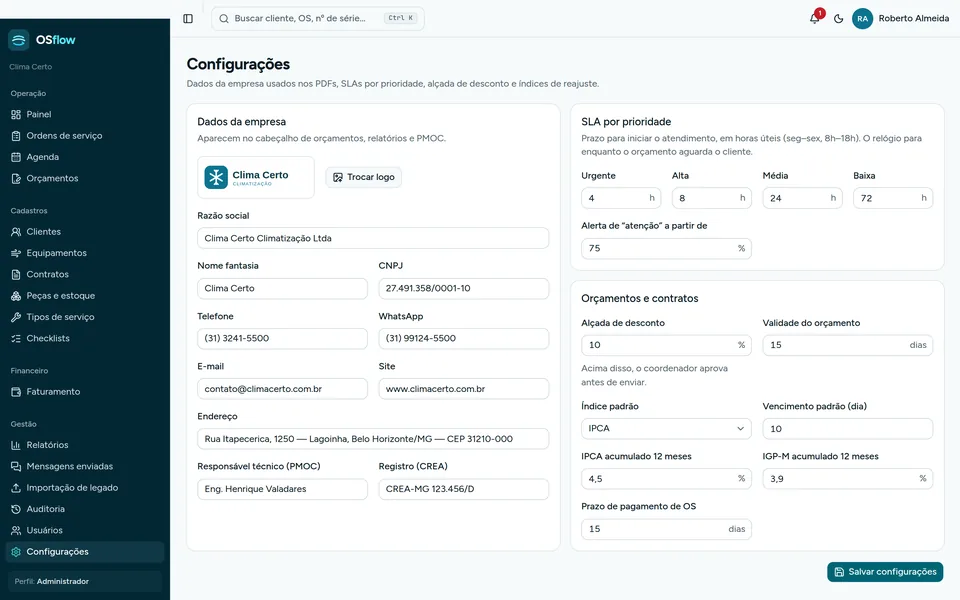Click the Configurações gear icon
This screenshot has width=960, height=600.
tap(16, 552)
